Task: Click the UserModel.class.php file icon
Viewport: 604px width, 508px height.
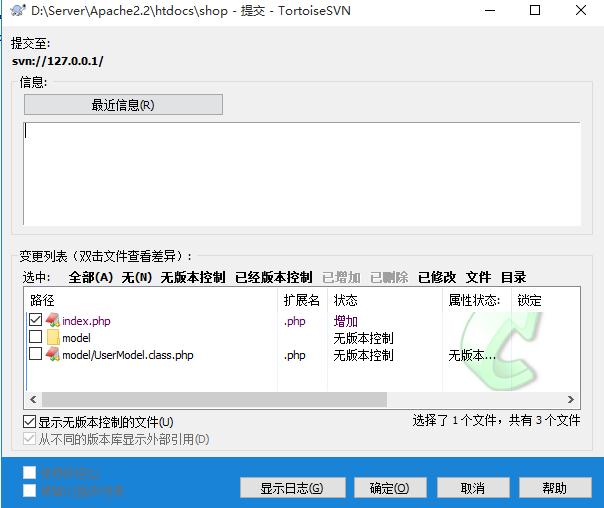Action: pos(53,355)
